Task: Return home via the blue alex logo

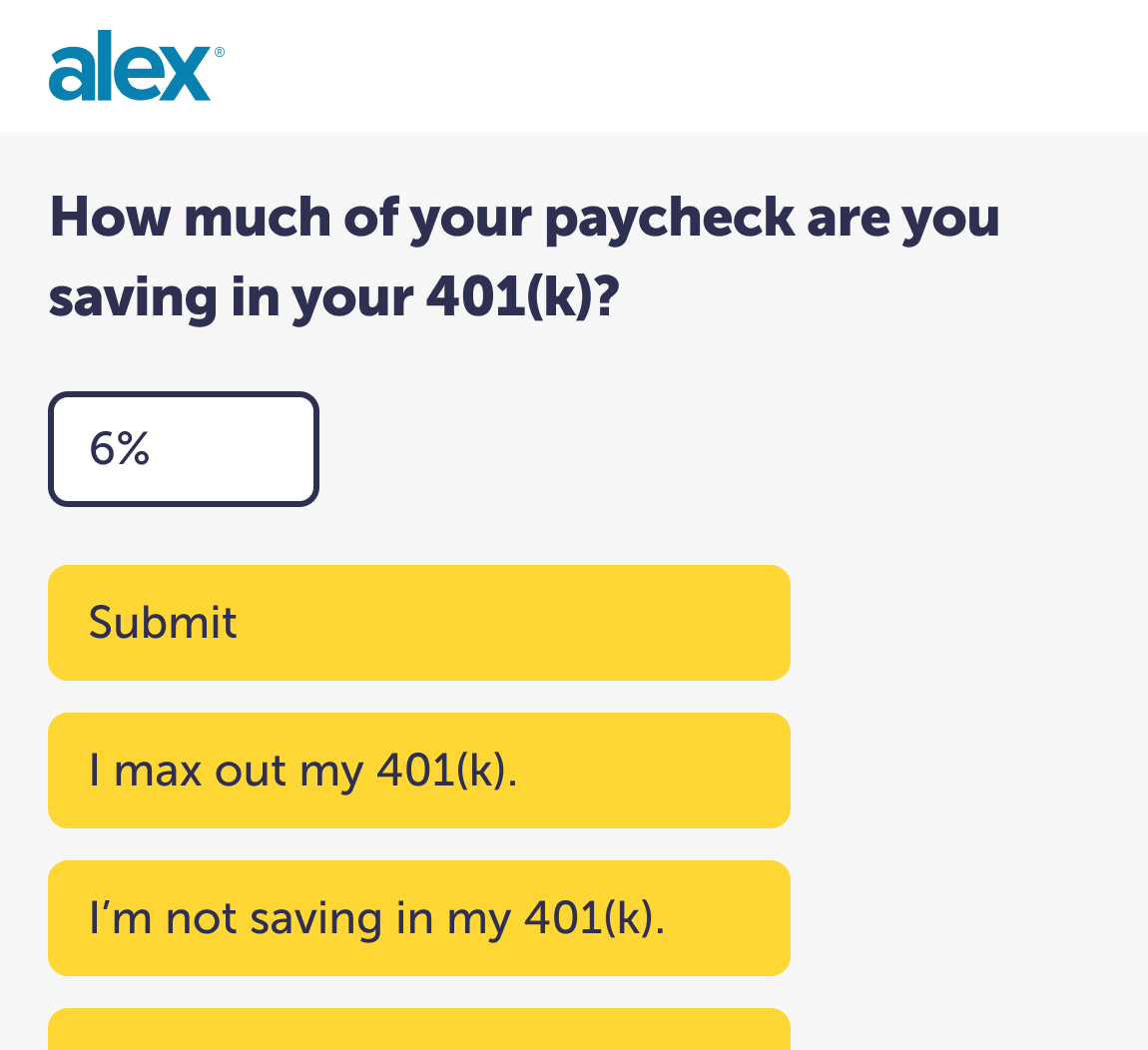Action: 136,66
